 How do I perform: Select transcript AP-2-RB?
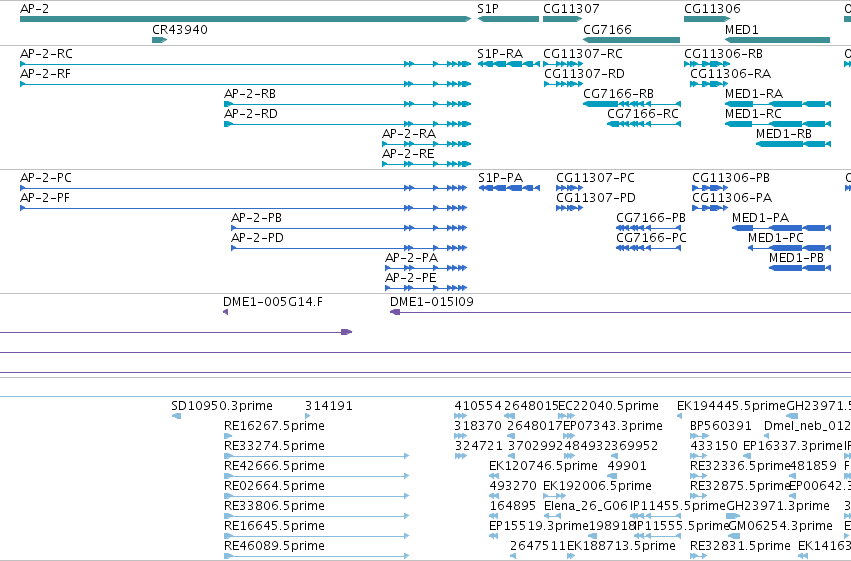[347, 104]
